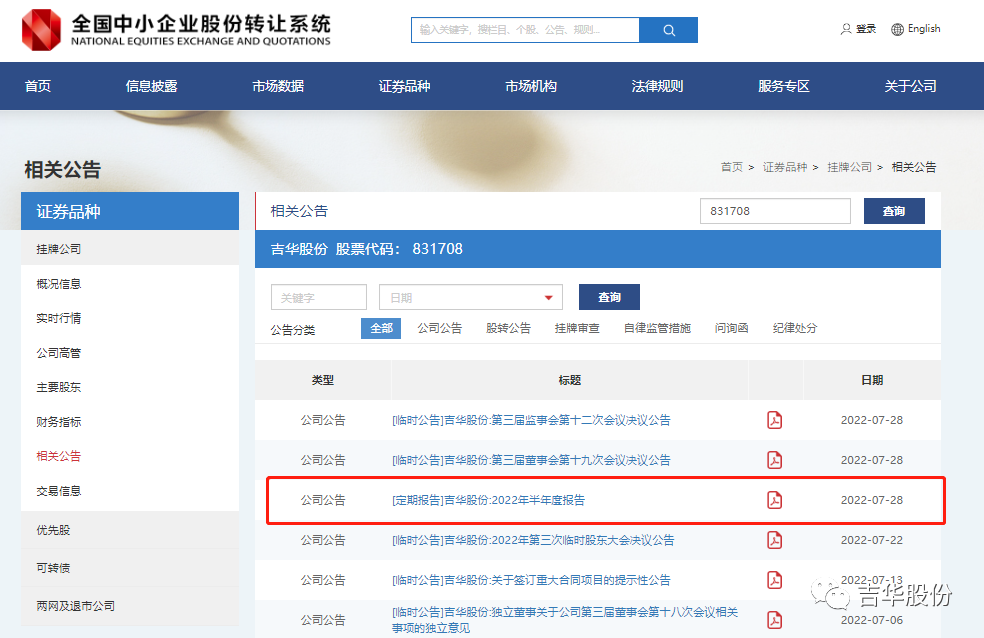Screen dimensions: 984x638
Task: Go to 首页 in main navigation
Action: 38,86
